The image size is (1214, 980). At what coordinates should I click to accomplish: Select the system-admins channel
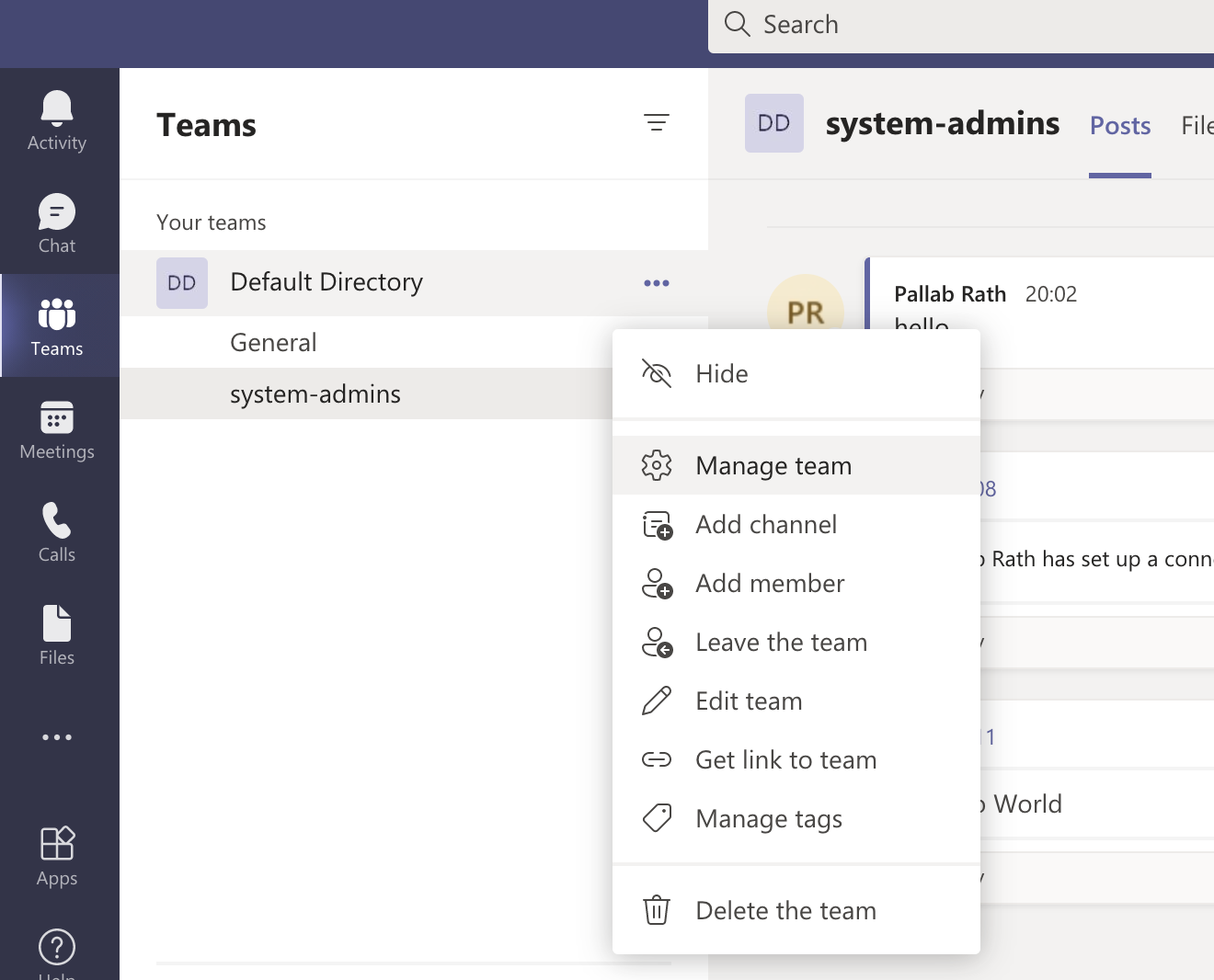tap(366, 393)
